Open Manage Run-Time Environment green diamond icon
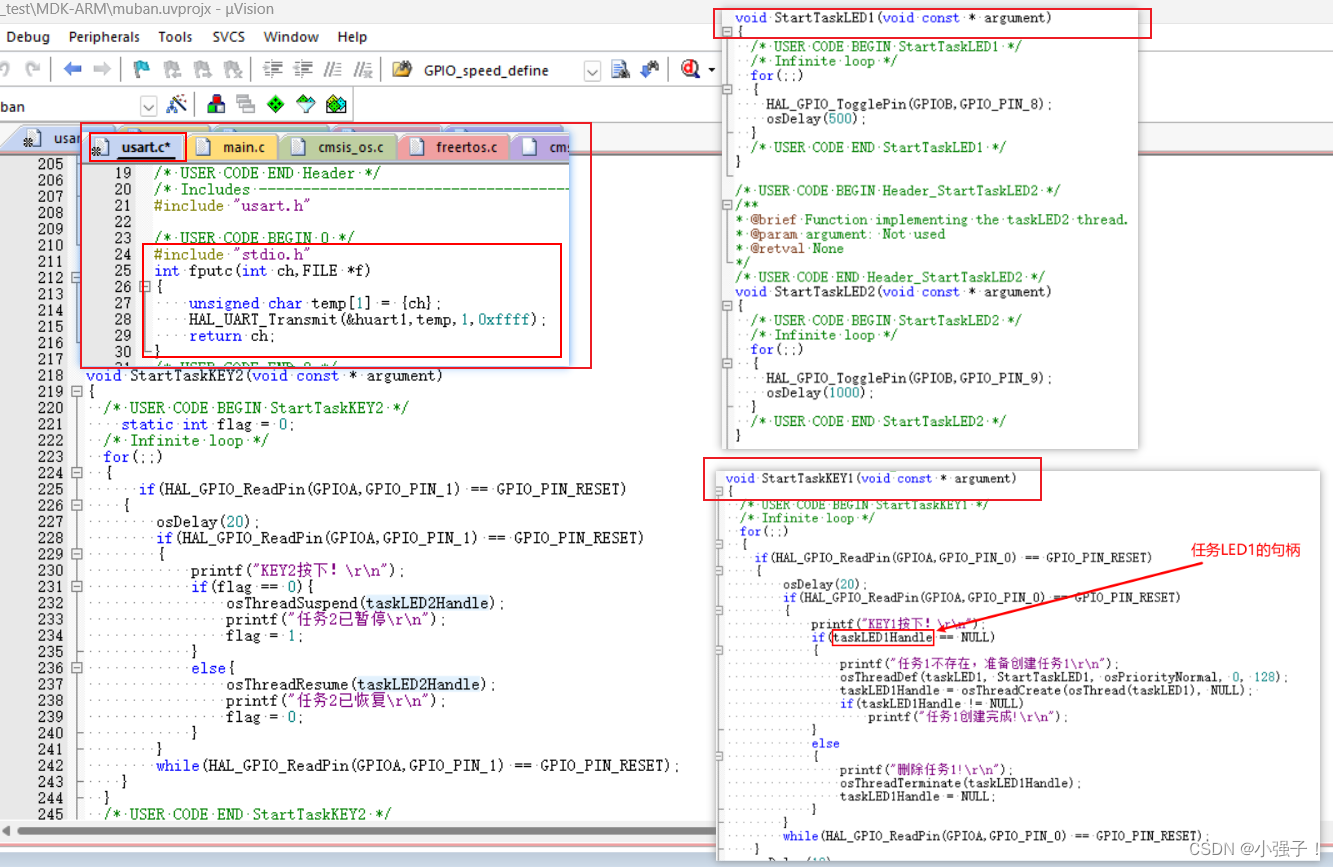This screenshot has height=867, width=1333. pos(276,104)
